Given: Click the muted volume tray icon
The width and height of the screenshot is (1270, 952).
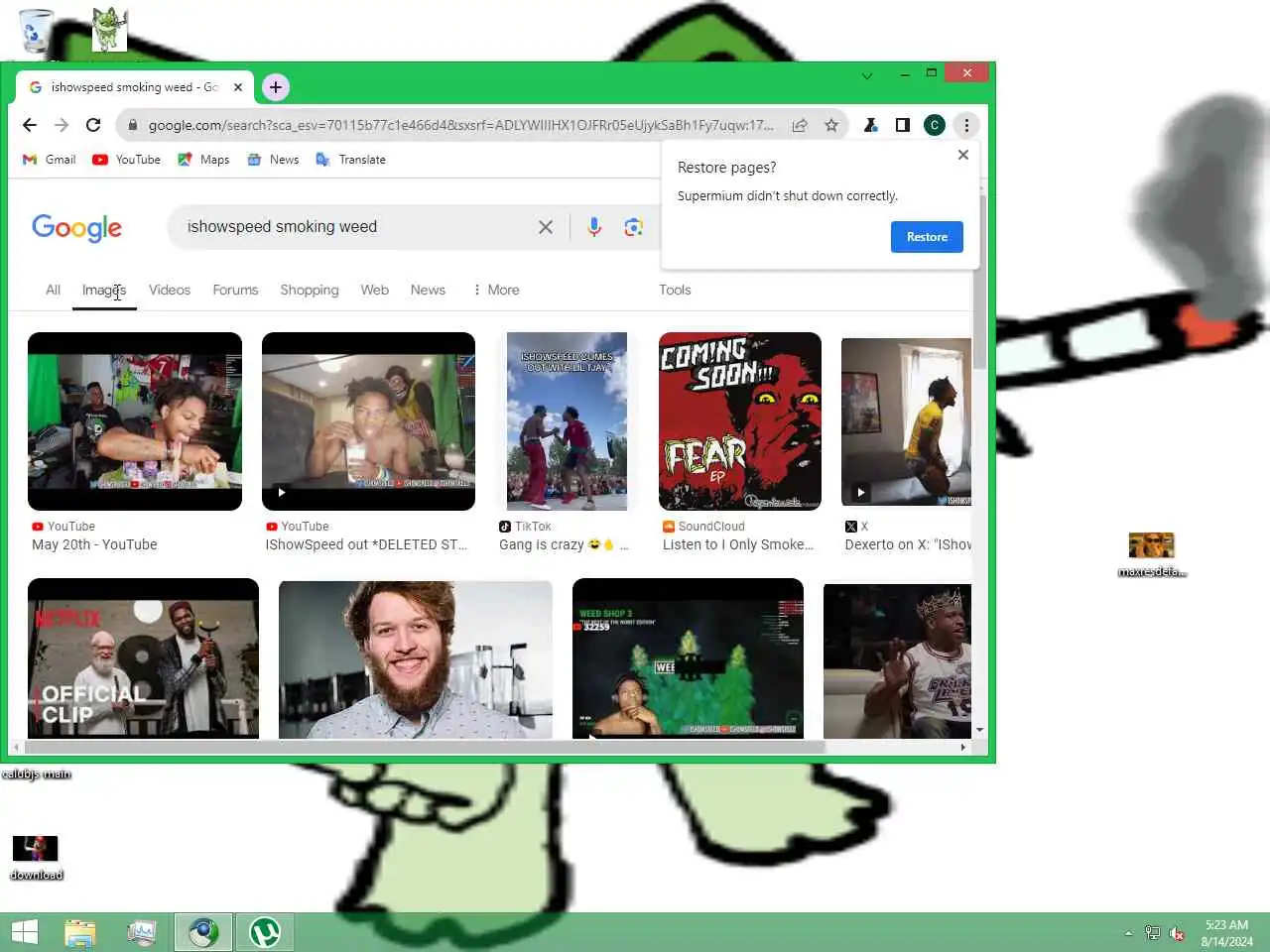Looking at the screenshot, I should tap(1177, 933).
